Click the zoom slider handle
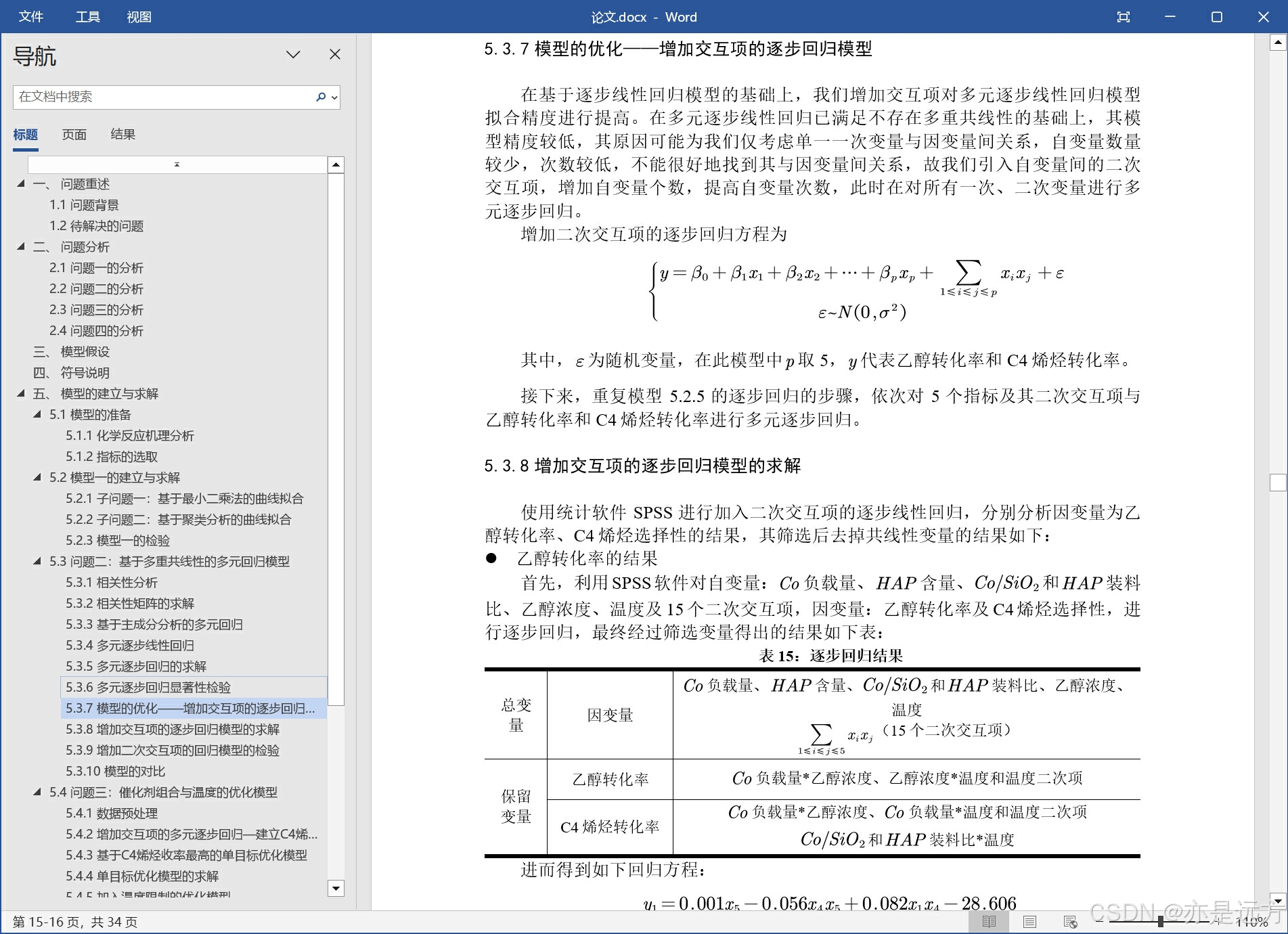Image resolution: width=1288 pixels, height=934 pixels. pyautogui.click(x=1160, y=922)
